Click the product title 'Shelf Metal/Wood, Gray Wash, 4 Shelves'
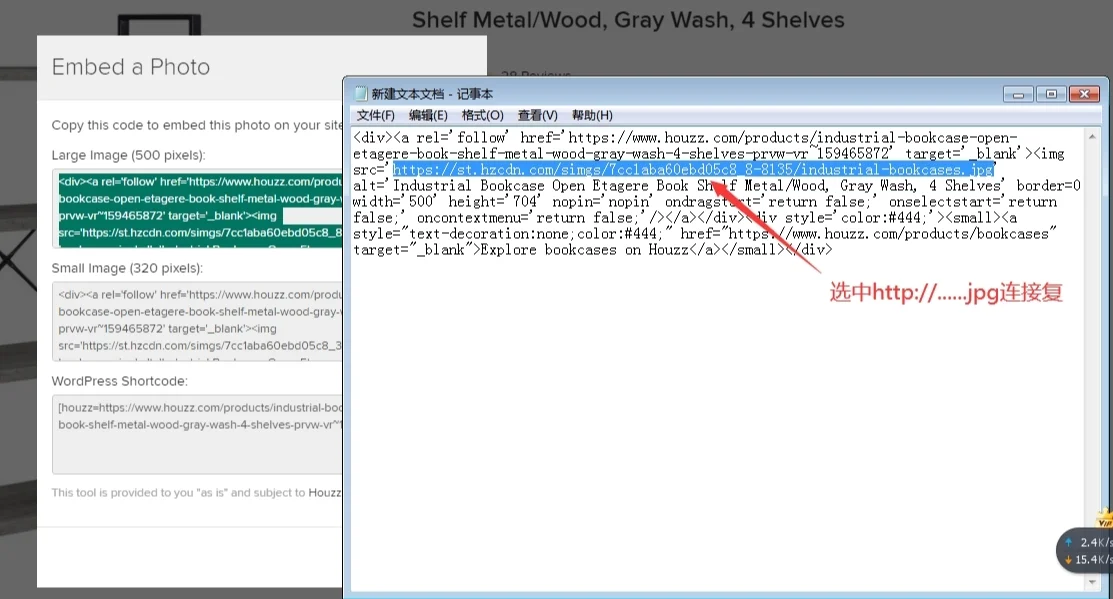This screenshot has height=599, width=1113. [628, 20]
